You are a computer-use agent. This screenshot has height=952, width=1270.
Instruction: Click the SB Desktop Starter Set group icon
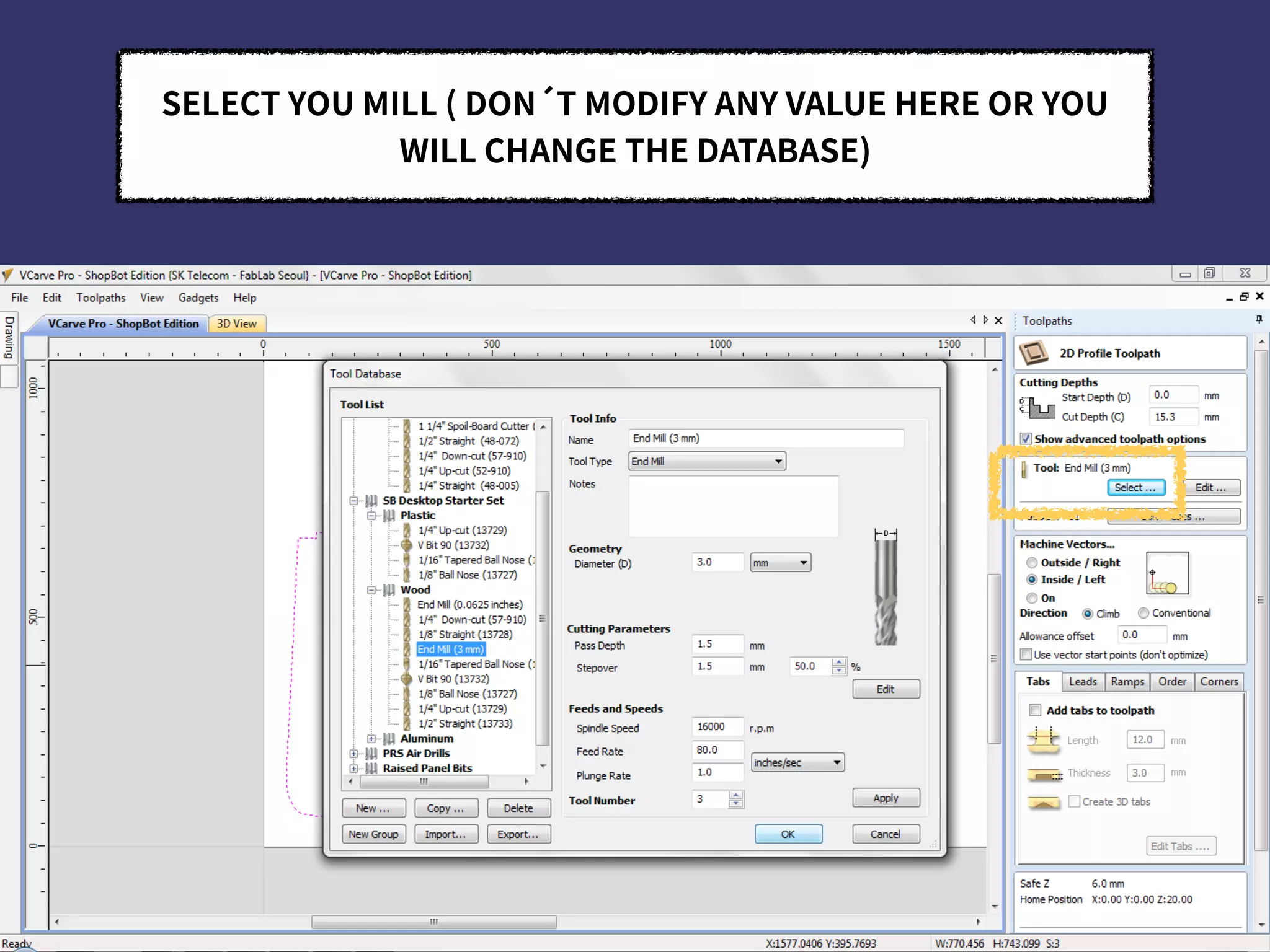(371, 501)
